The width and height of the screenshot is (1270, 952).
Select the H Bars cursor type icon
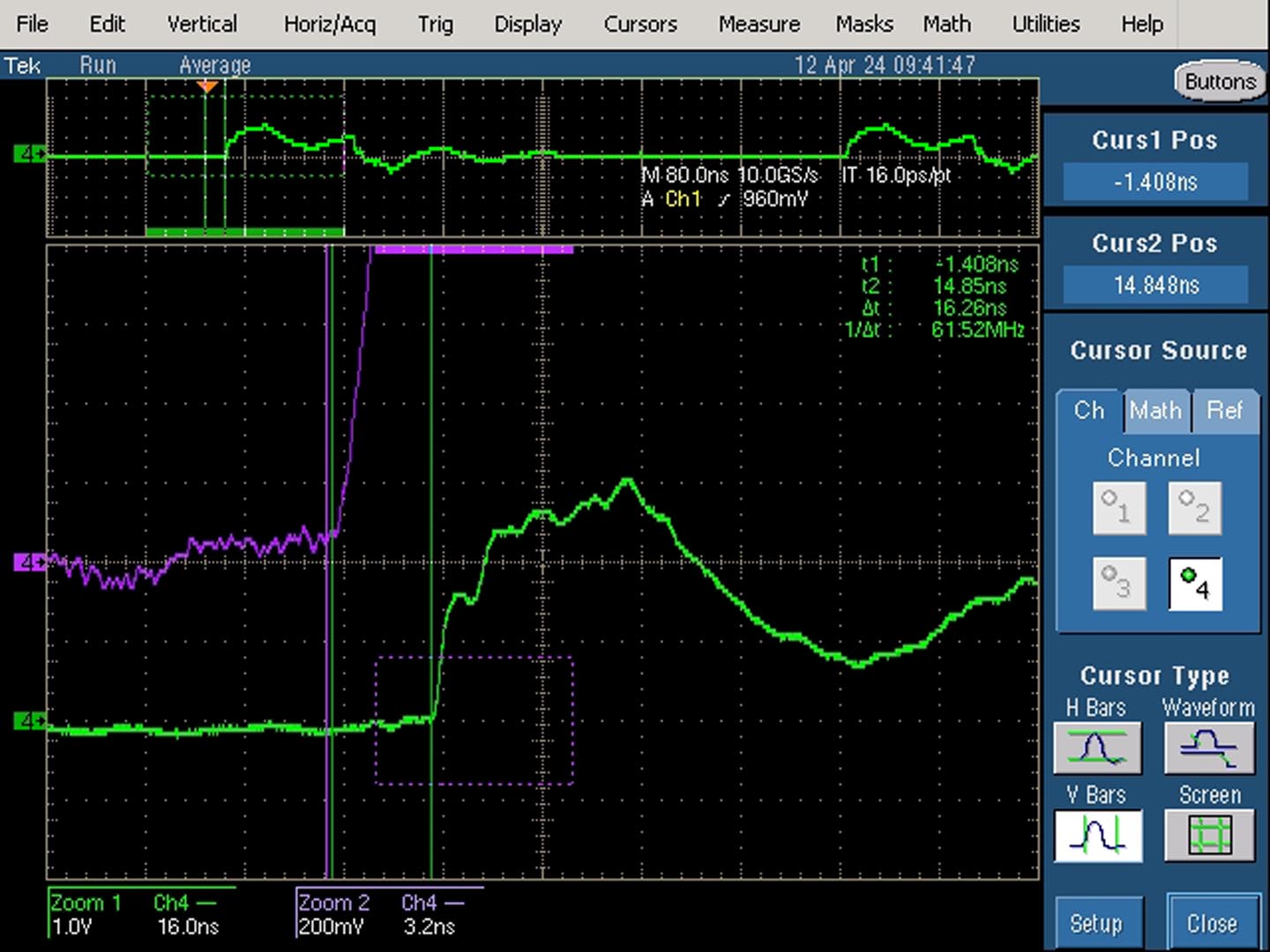(x=1097, y=747)
